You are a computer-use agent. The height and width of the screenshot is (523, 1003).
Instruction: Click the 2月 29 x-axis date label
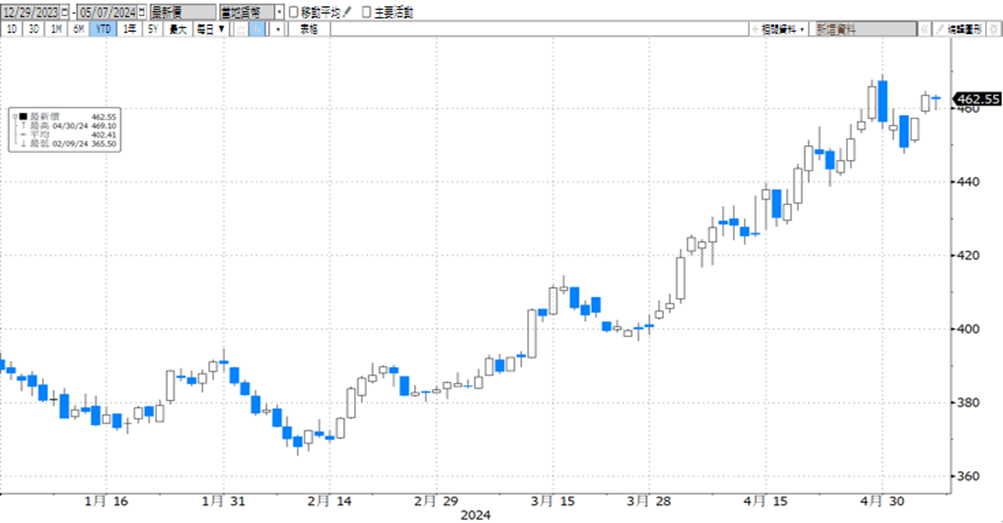click(436, 501)
